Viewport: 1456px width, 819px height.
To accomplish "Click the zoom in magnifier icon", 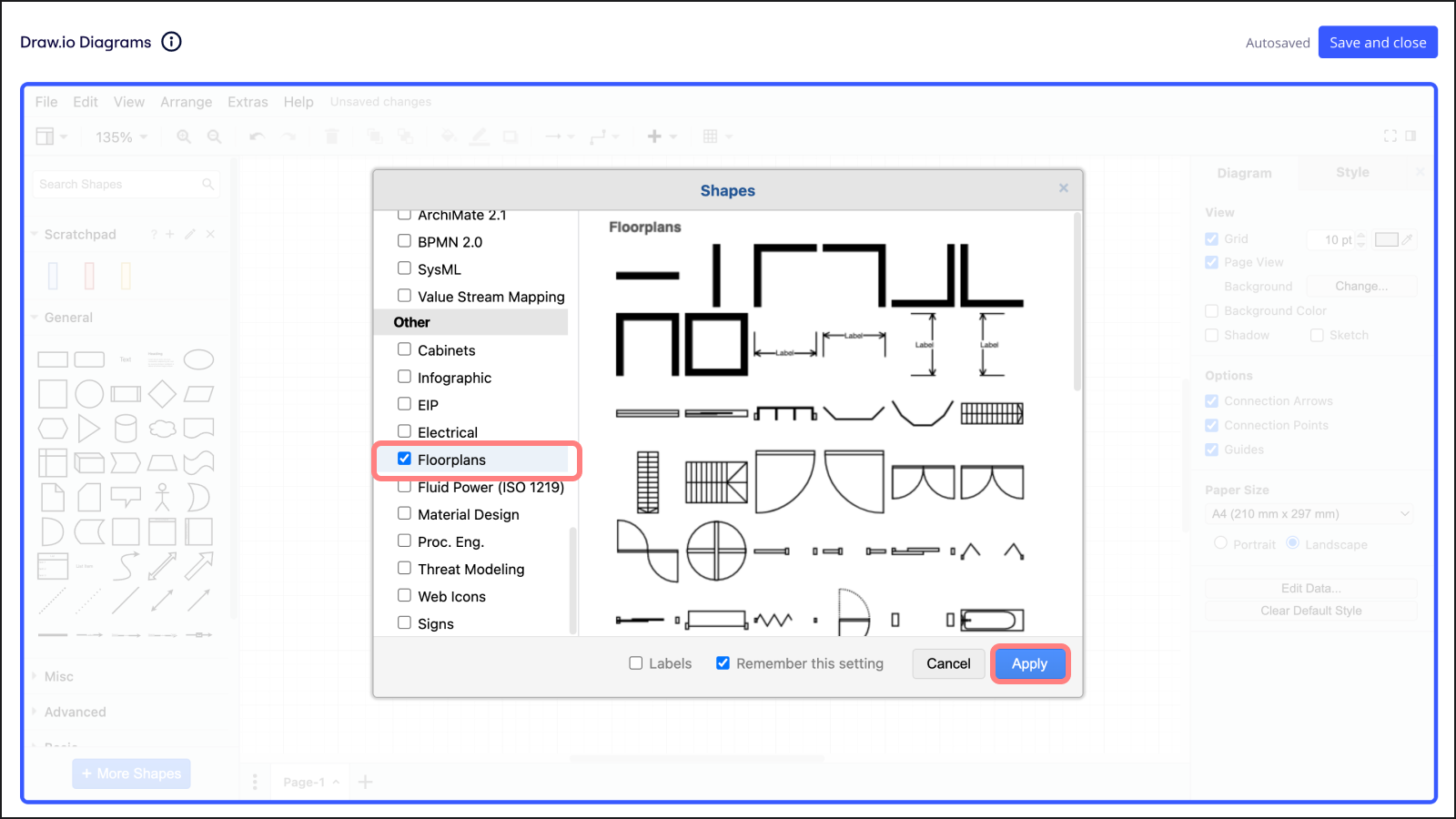I will click(x=184, y=136).
